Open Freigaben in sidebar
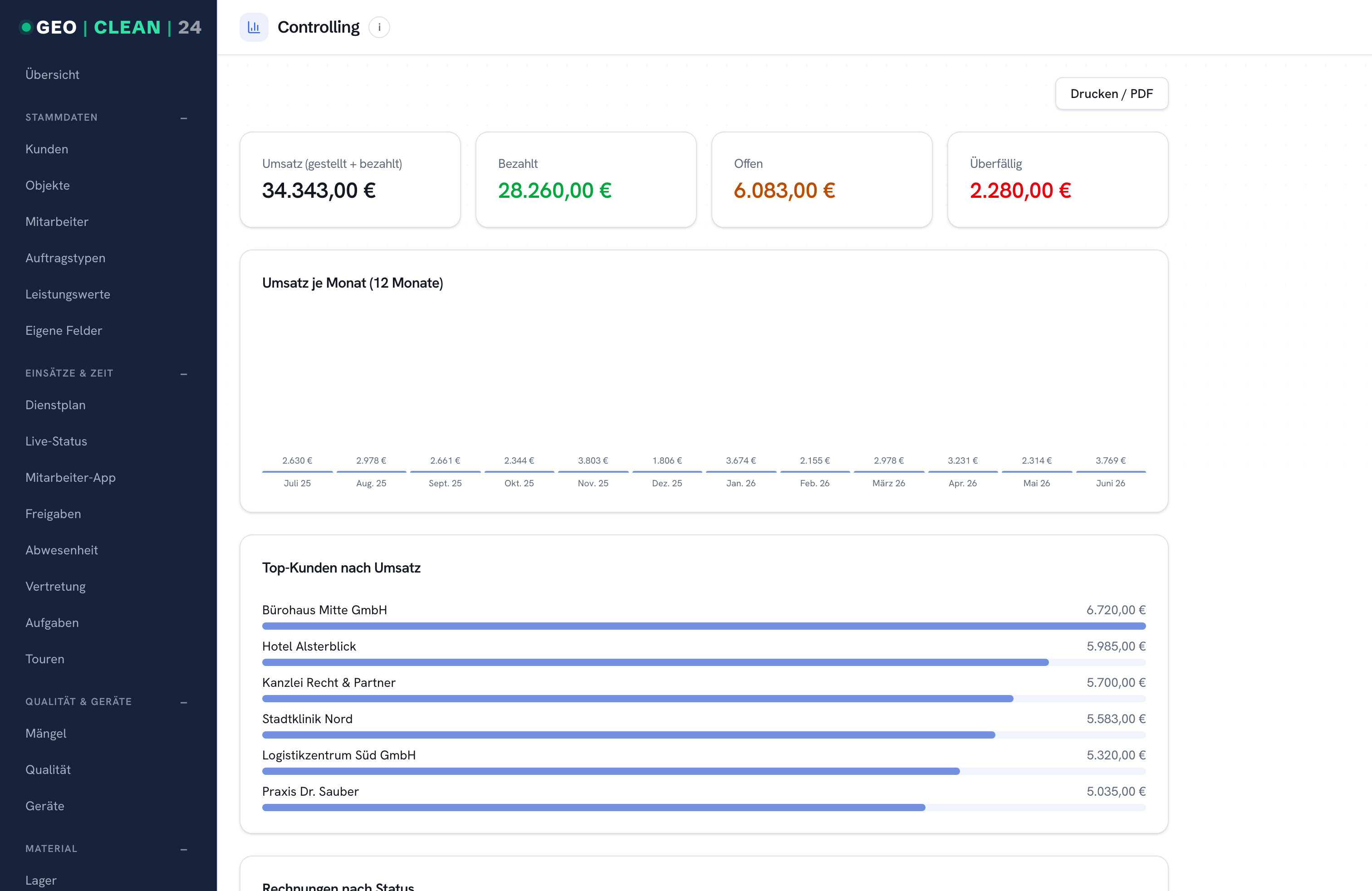This screenshot has width=1372, height=891. (x=53, y=514)
